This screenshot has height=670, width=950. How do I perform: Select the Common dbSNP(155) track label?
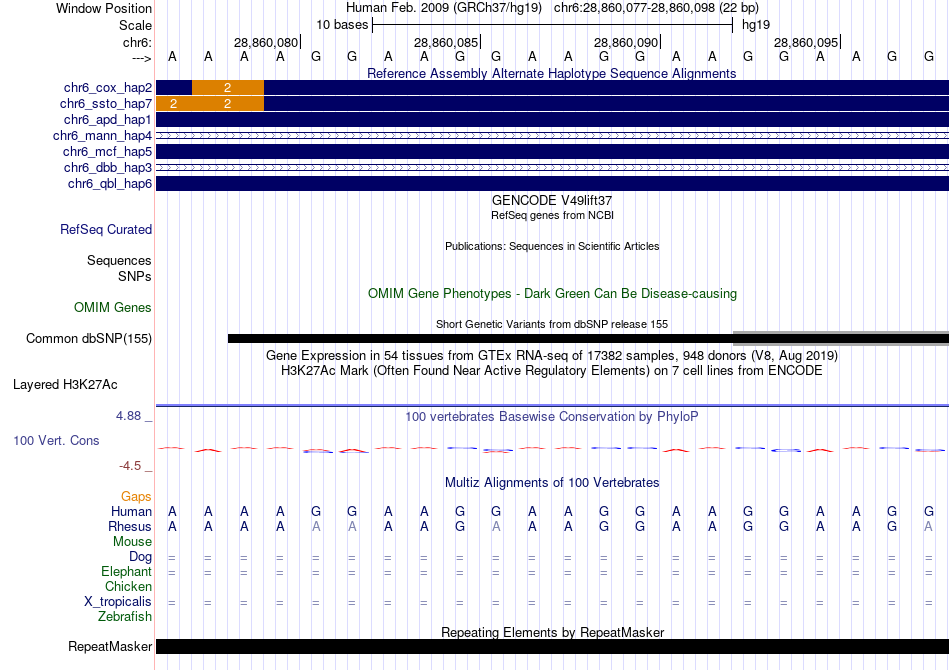(x=89, y=339)
